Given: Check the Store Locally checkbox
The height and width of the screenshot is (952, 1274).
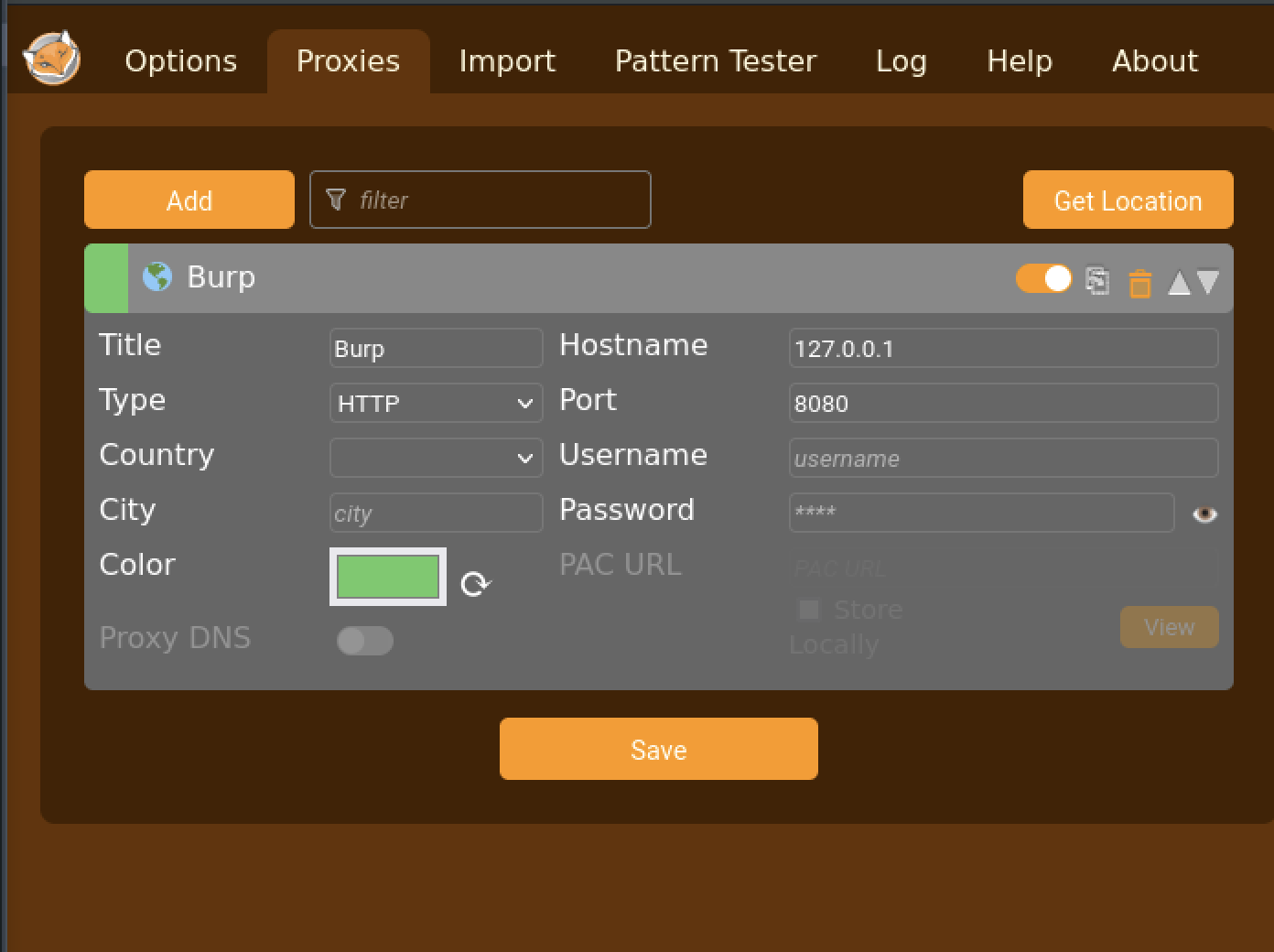Looking at the screenshot, I should click(x=809, y=610).
